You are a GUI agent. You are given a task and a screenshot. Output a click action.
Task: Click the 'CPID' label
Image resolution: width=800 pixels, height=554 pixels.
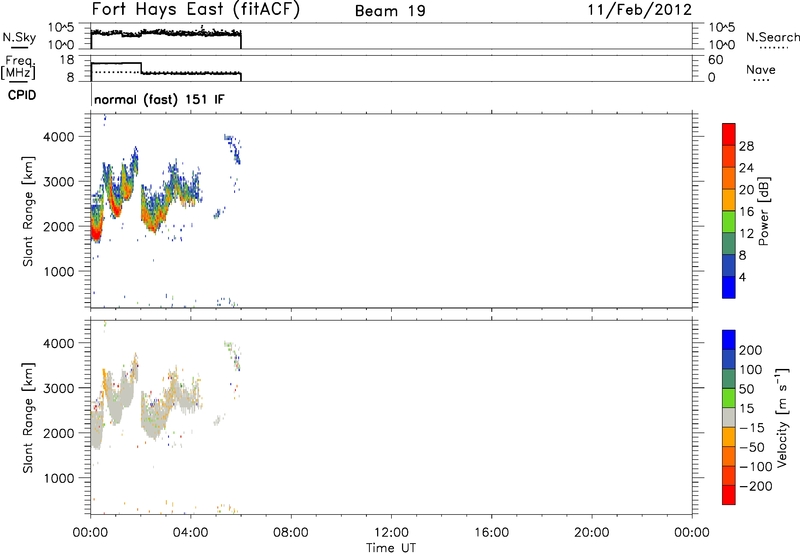[22, 95]
